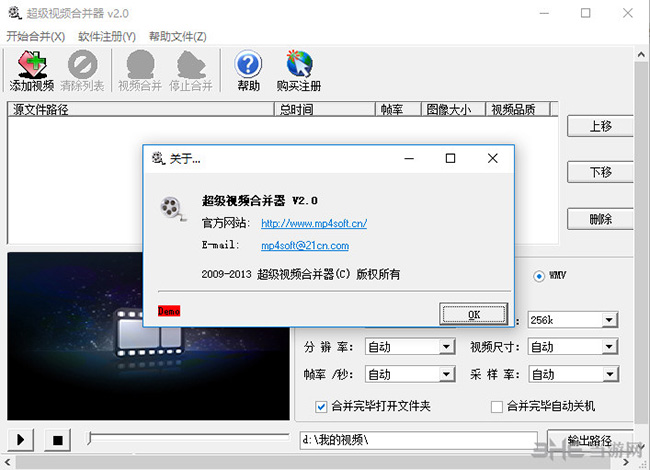Image resolution: width=650 pixels, height=470 pixels.
Task: Toggle 合并完毕打开文件夹 checkbox
Action: pyautogui.click(x=321, y=407)
